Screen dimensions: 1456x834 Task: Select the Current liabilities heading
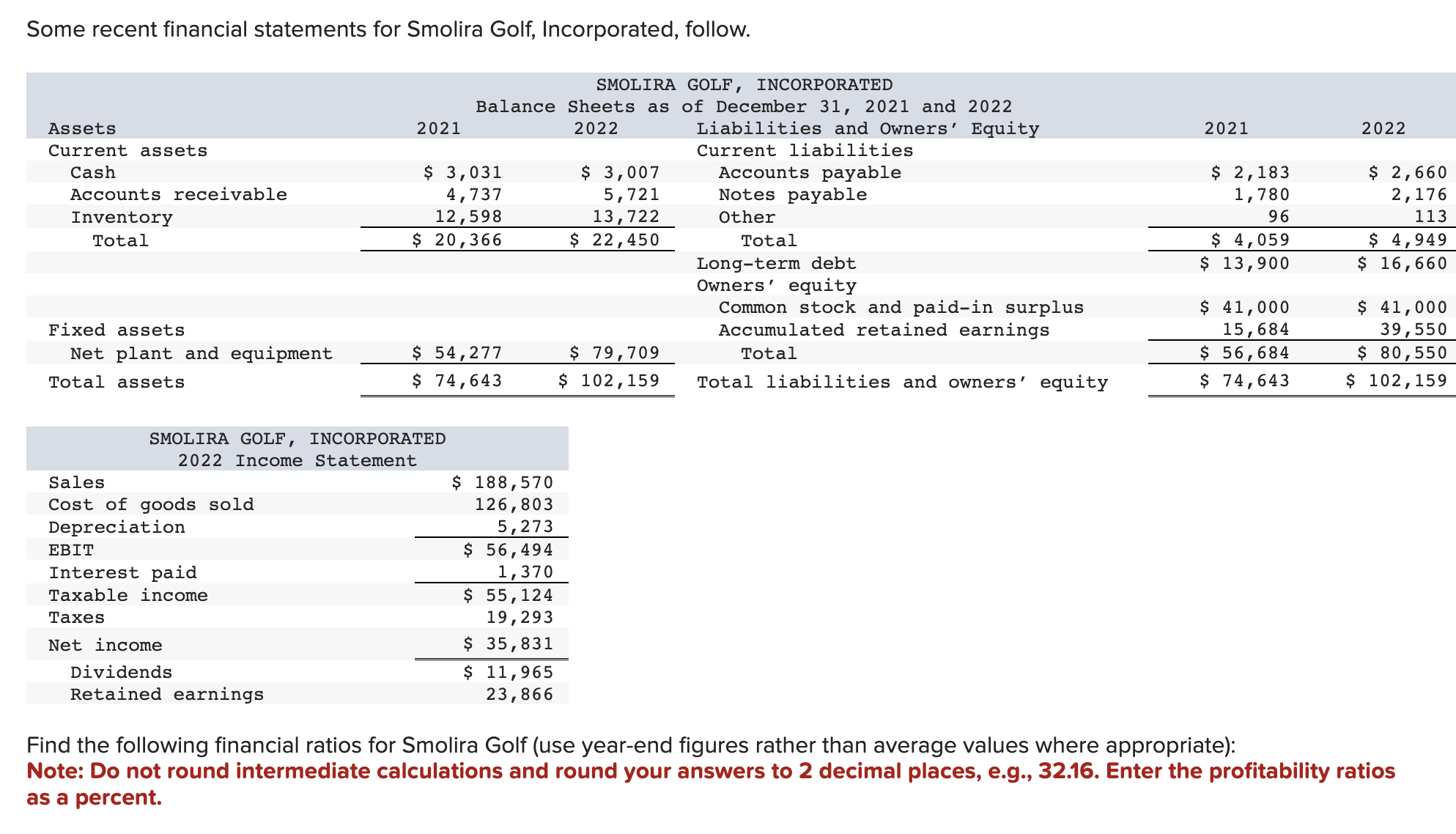click(x=805, y=150)
